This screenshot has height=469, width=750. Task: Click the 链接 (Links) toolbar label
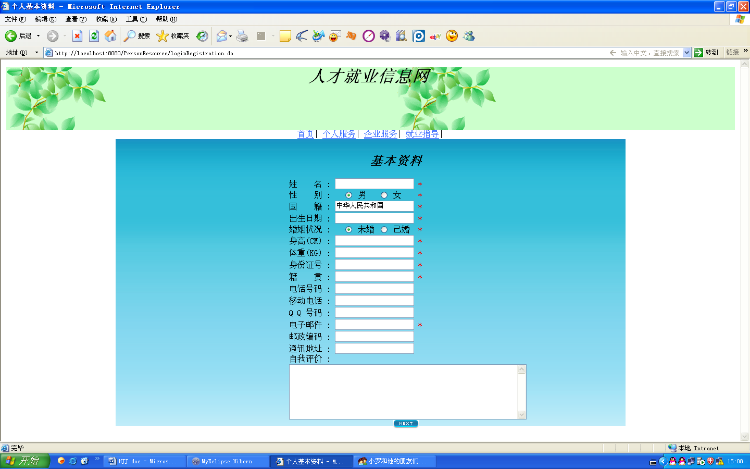tap(732, 52)
